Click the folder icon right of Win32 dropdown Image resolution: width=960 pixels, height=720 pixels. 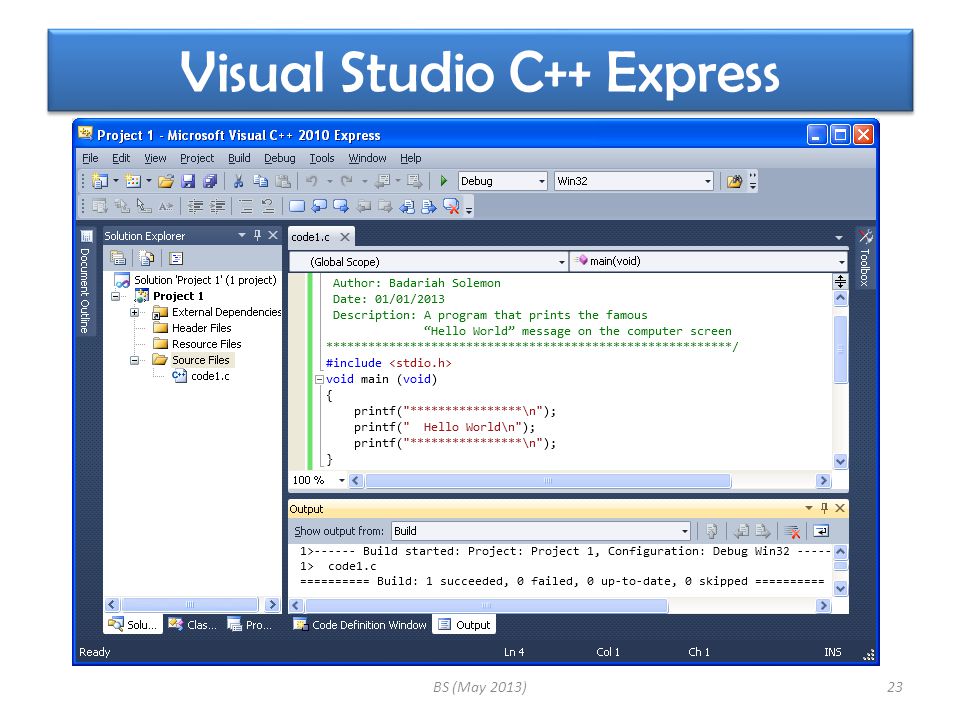pos(734,181)
